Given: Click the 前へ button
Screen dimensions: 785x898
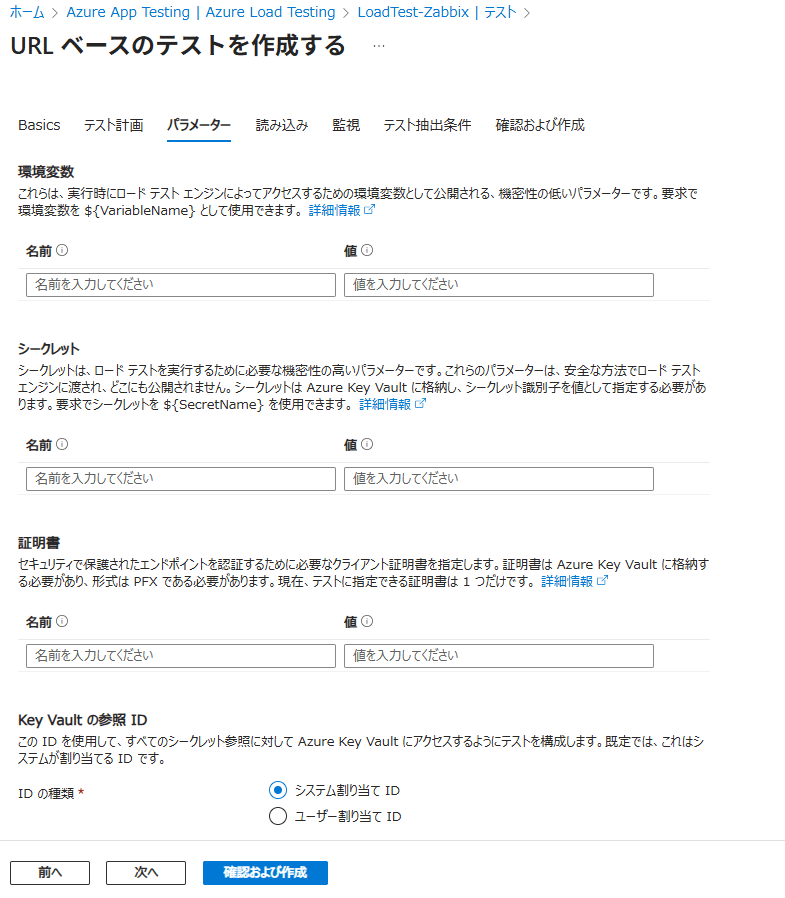Looking at the screenshot, I should pos(50,873).
